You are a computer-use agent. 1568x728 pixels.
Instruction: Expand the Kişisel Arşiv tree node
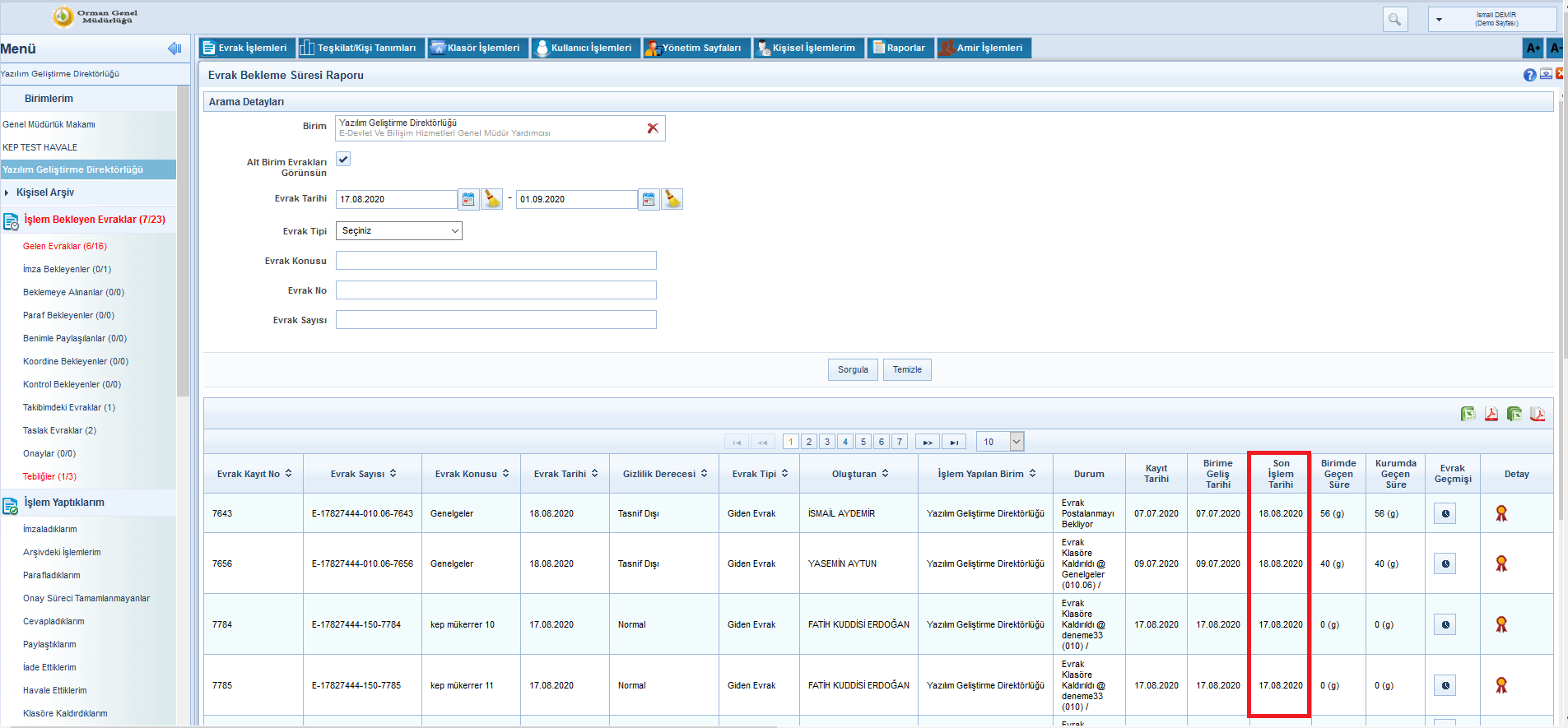7,192
